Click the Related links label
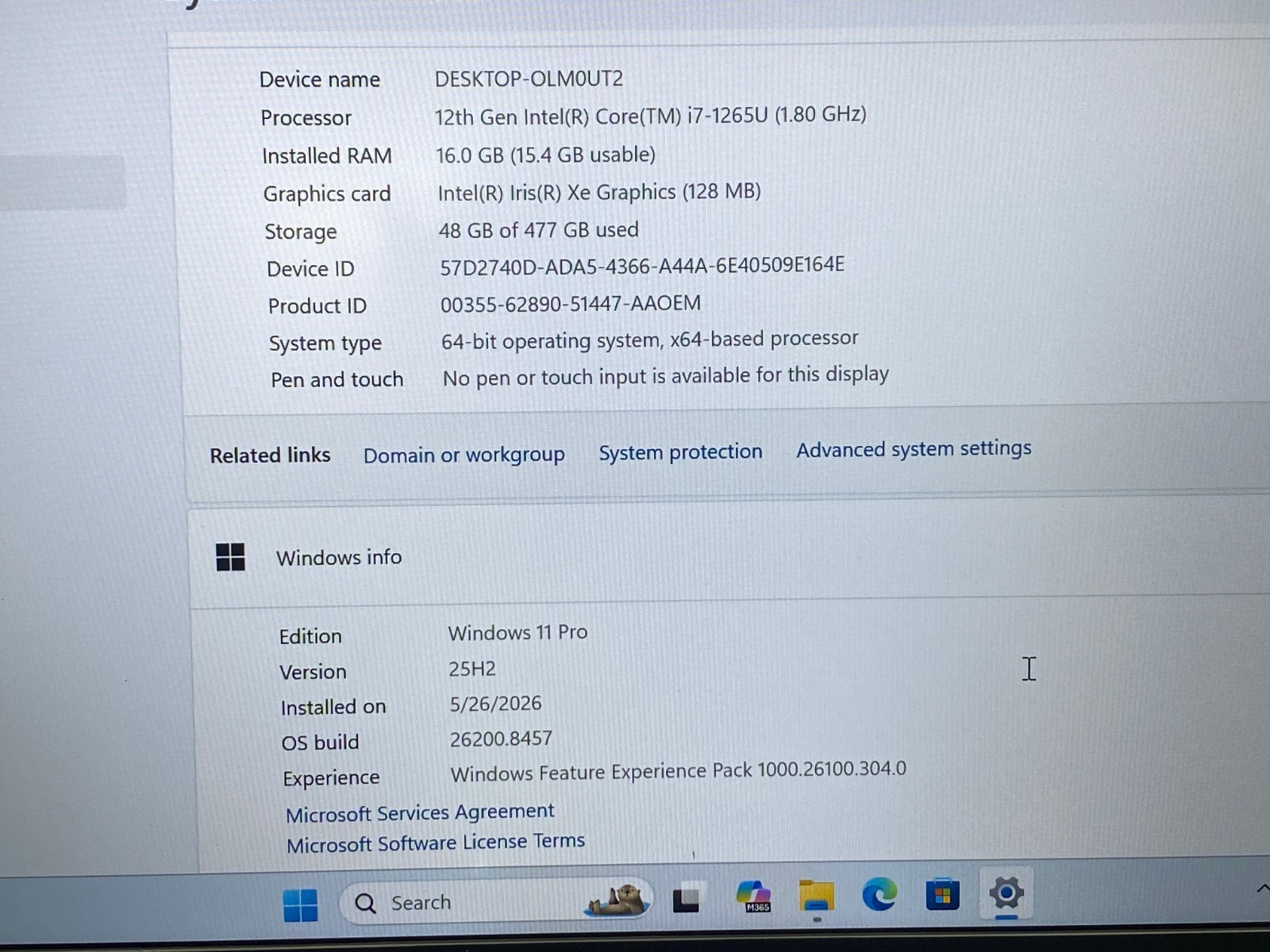The height and width of the screenshot is (952, 1270). tap(270, 455)
